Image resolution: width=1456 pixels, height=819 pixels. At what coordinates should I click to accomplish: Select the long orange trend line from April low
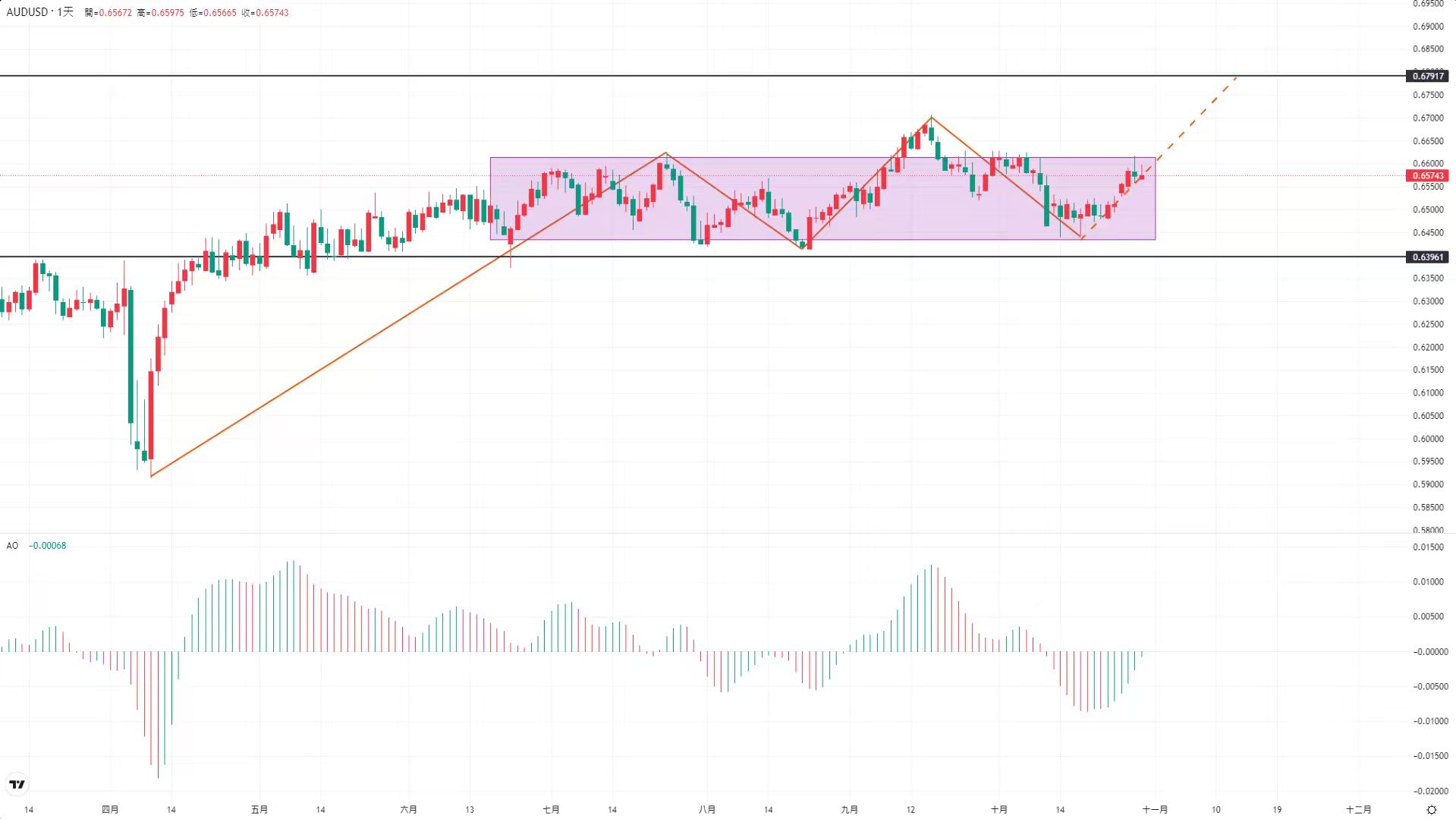tap(326, 367)
